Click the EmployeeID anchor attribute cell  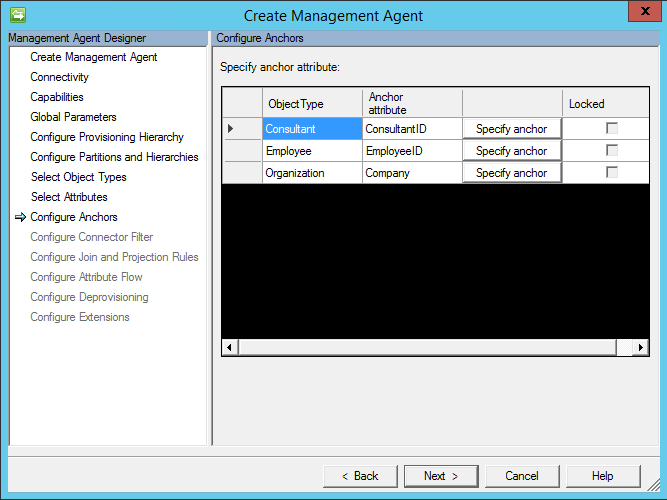click(412, 151)
